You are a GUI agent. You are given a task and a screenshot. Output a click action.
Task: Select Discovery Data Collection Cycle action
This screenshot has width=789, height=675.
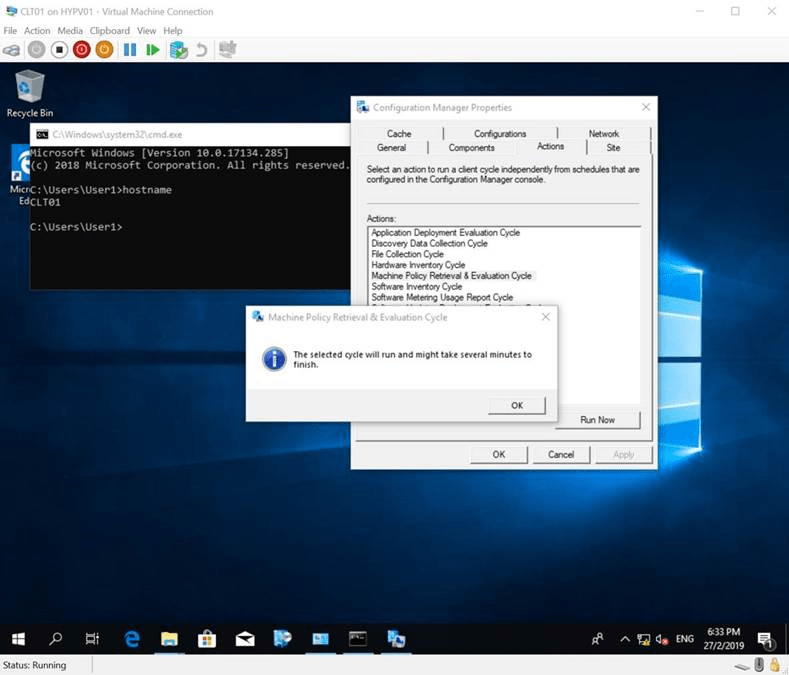[429, 243]
